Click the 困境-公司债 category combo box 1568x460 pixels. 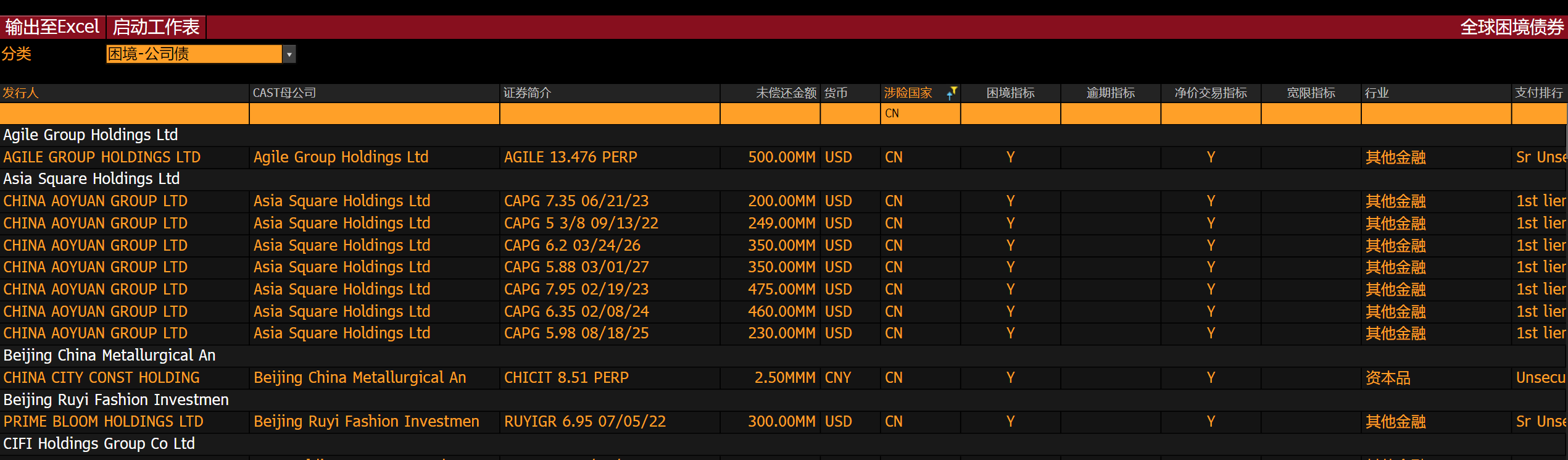pyautogui.click(x=194, y=54)
